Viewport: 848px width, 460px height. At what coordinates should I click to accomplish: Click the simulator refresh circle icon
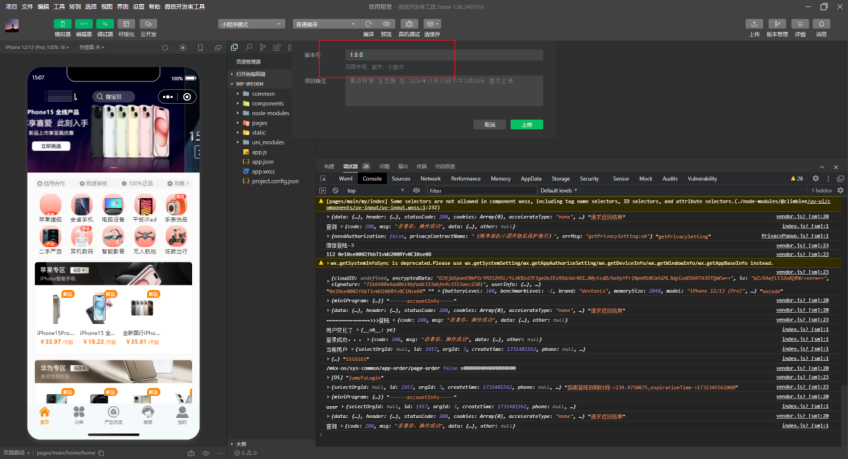(165, 48)
